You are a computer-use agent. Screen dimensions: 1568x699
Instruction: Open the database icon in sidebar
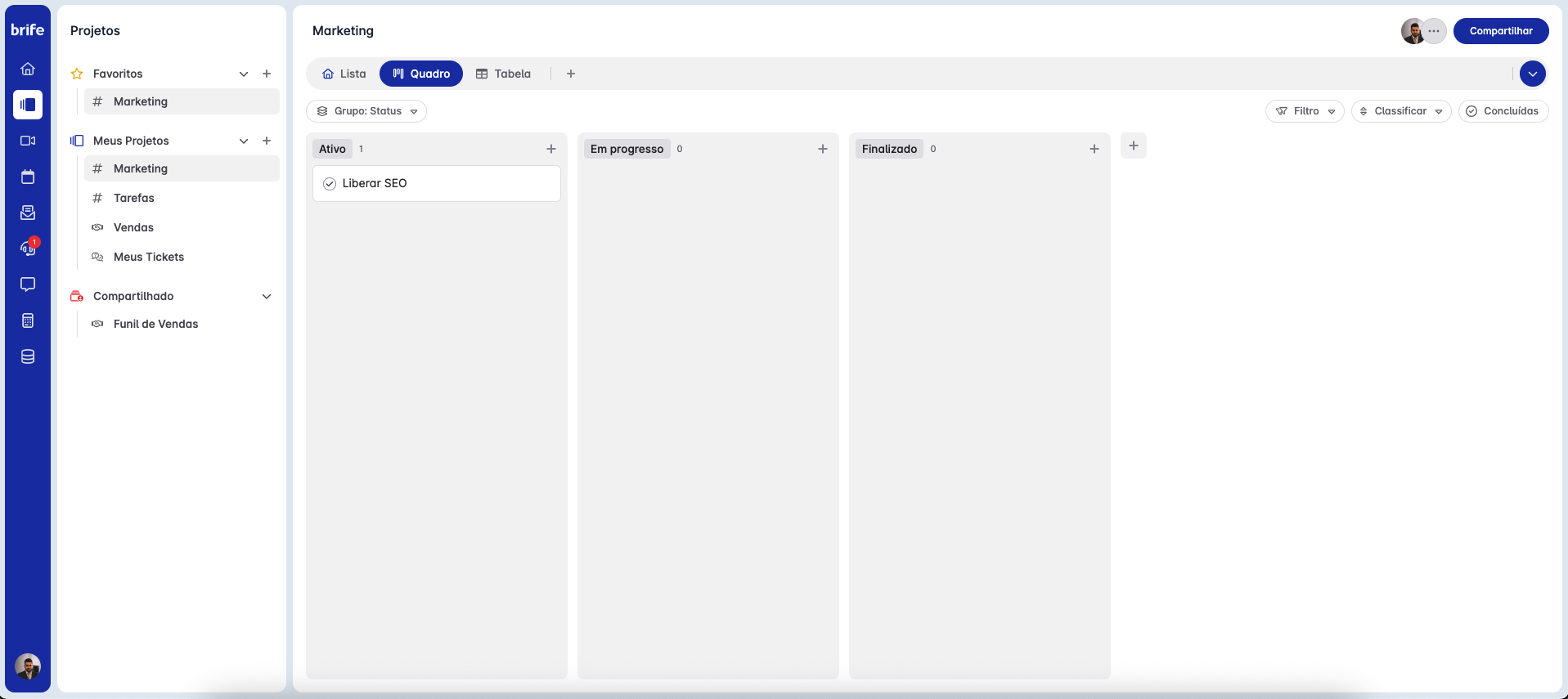28,356
